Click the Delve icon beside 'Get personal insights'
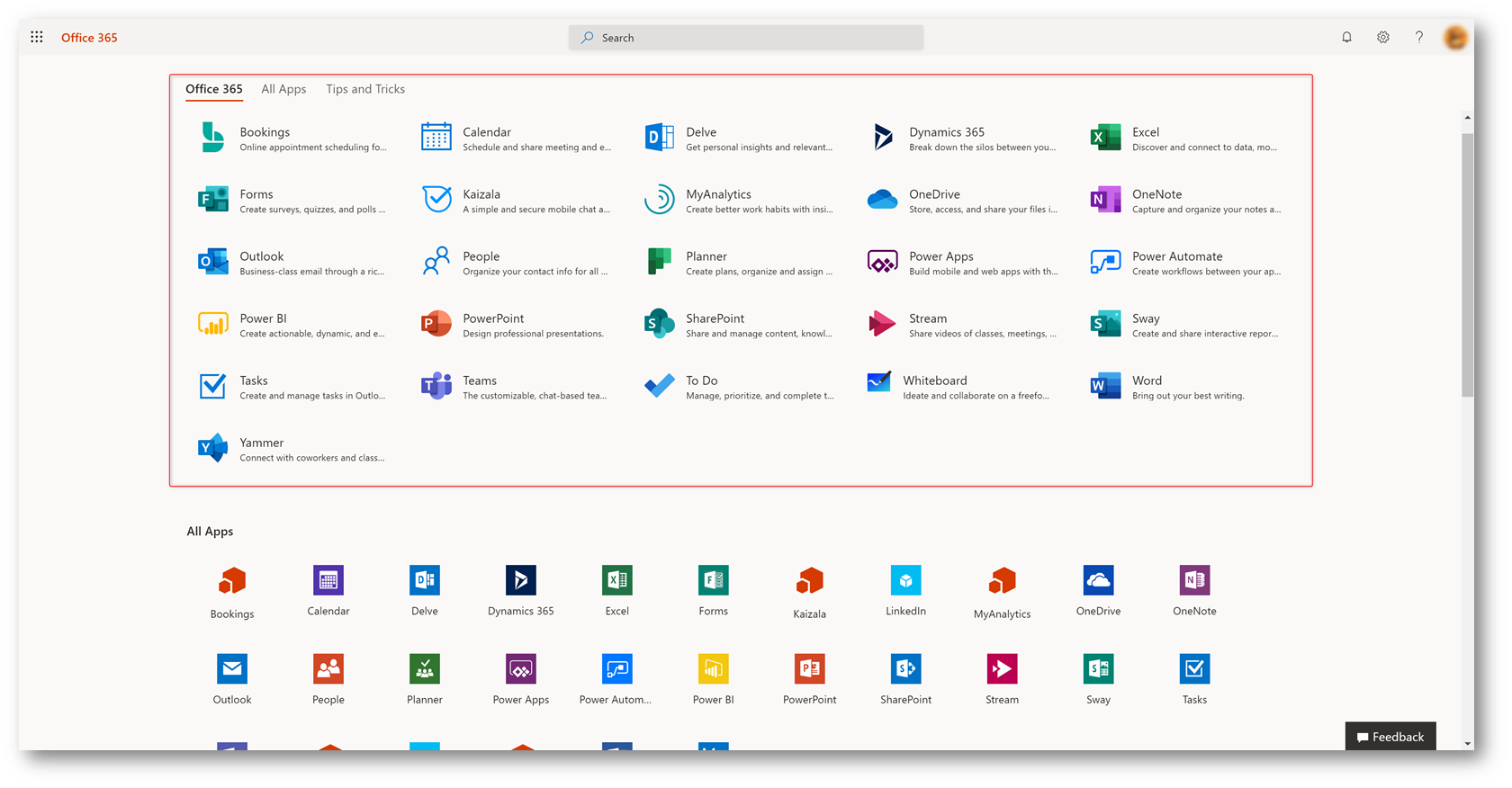1512x788 pixels. pyautogui.click(x=660, y=138)
